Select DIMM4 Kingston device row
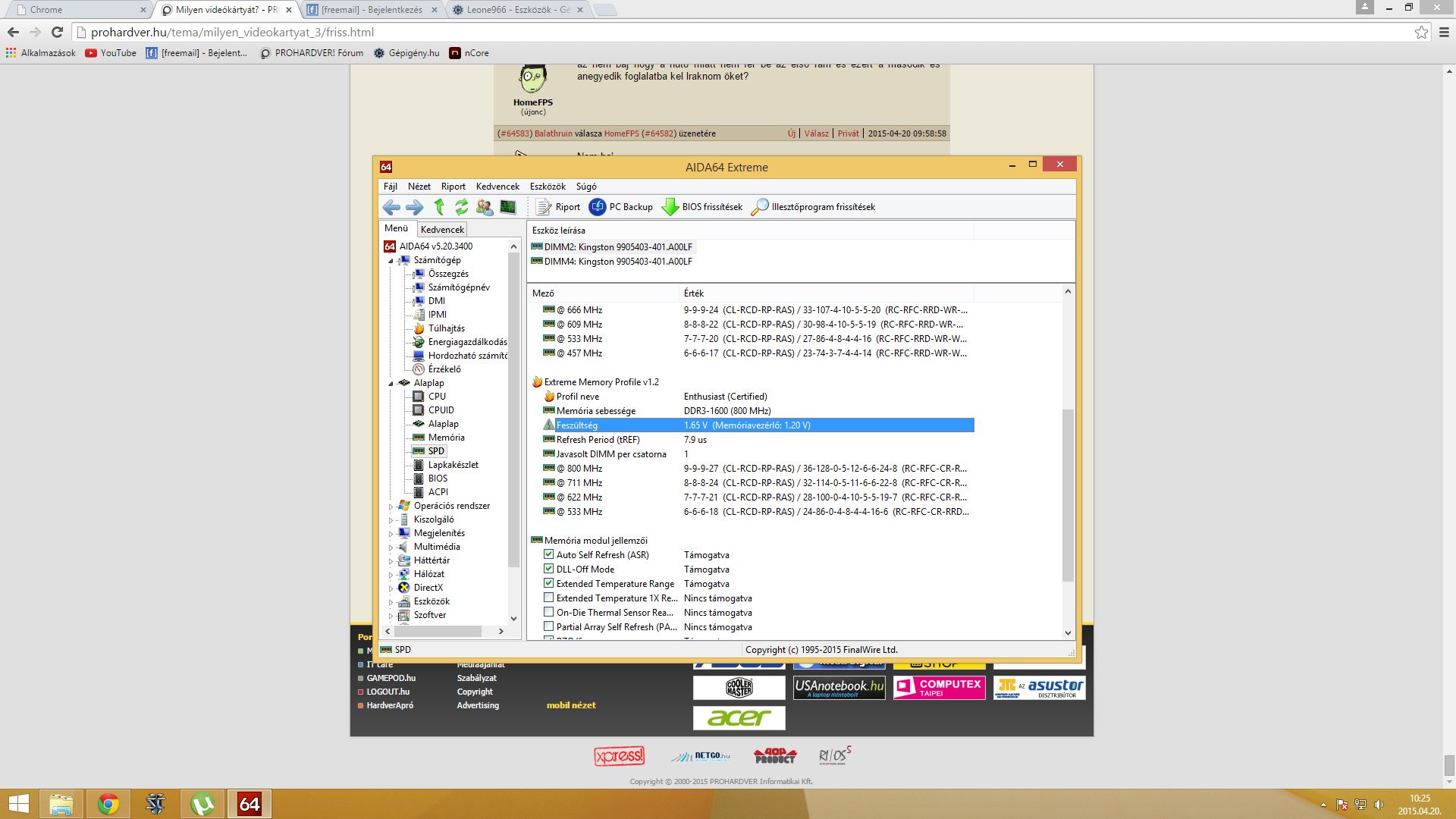 coord(612,262)
